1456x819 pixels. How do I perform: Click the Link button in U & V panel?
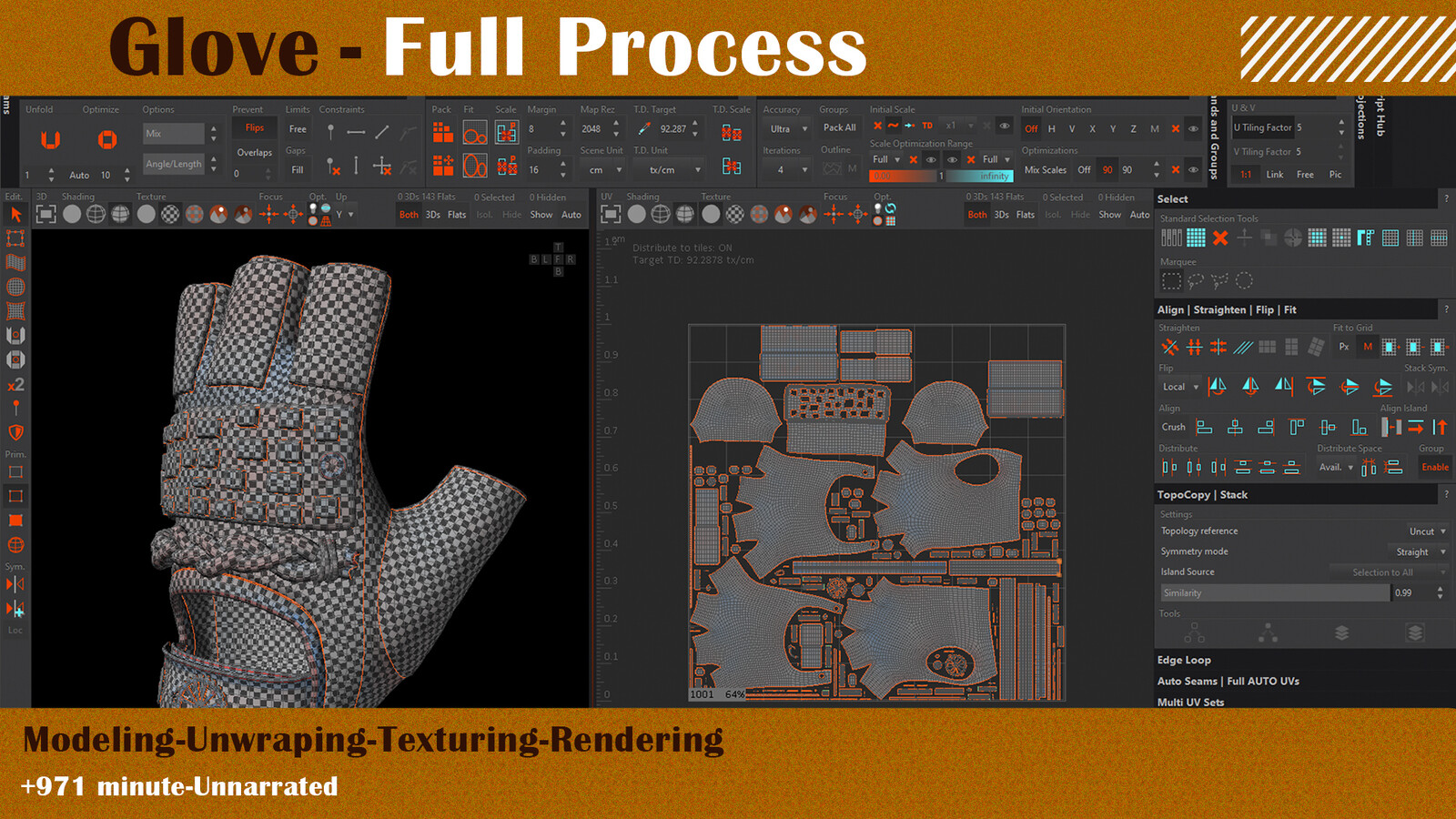(x=1275, y=175)
